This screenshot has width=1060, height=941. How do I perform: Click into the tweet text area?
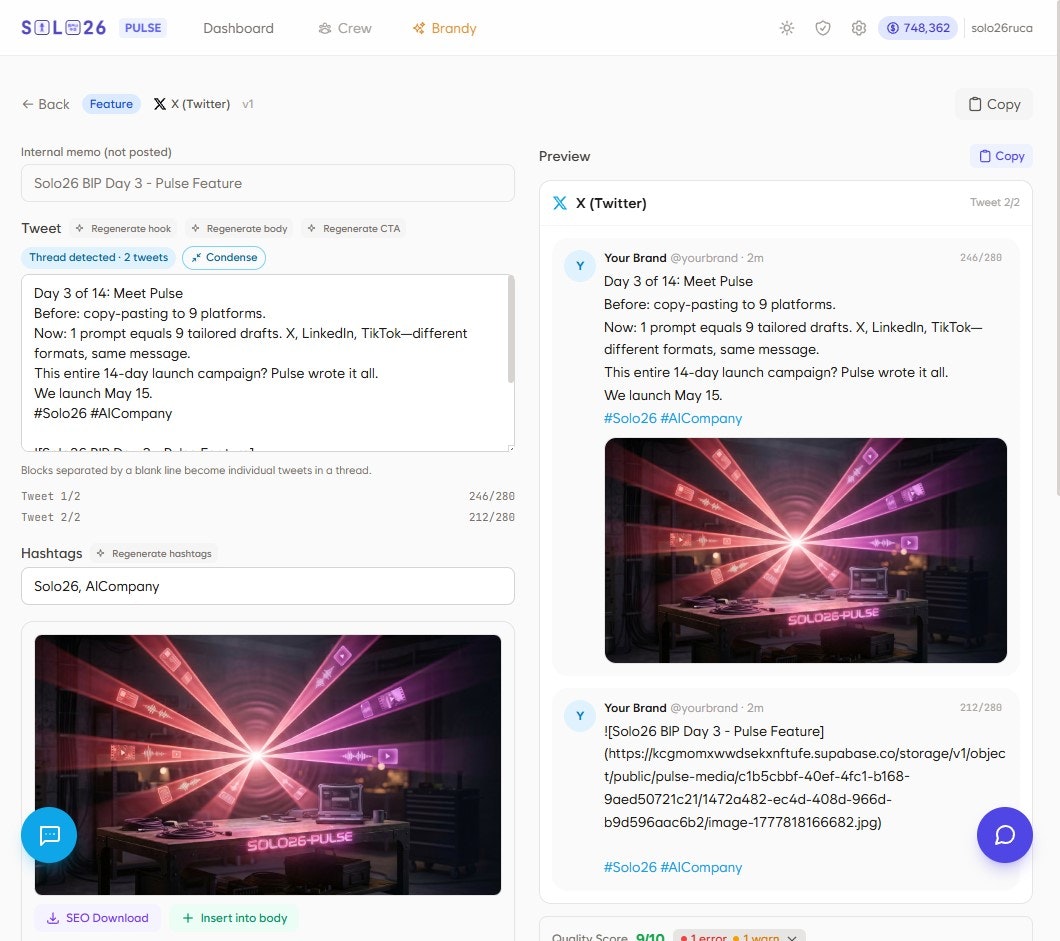[265, 362]
